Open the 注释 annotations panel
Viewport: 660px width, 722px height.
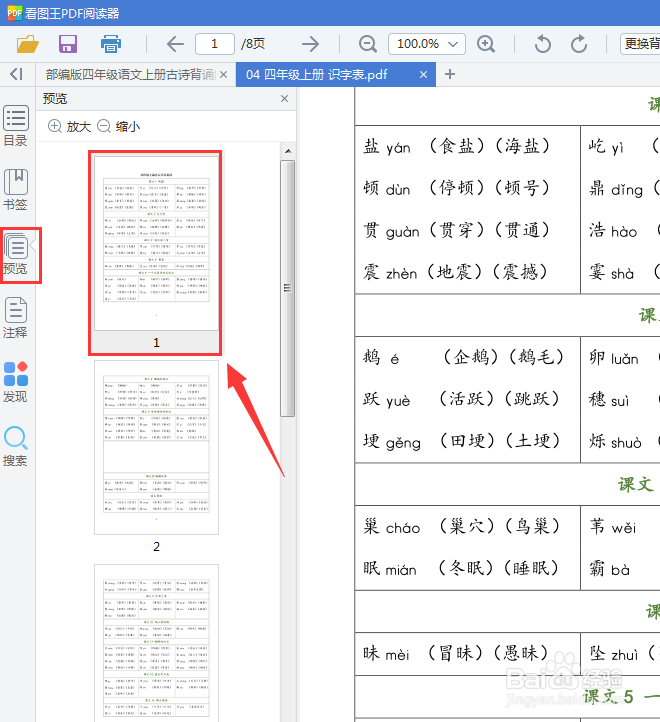point(16,318)
